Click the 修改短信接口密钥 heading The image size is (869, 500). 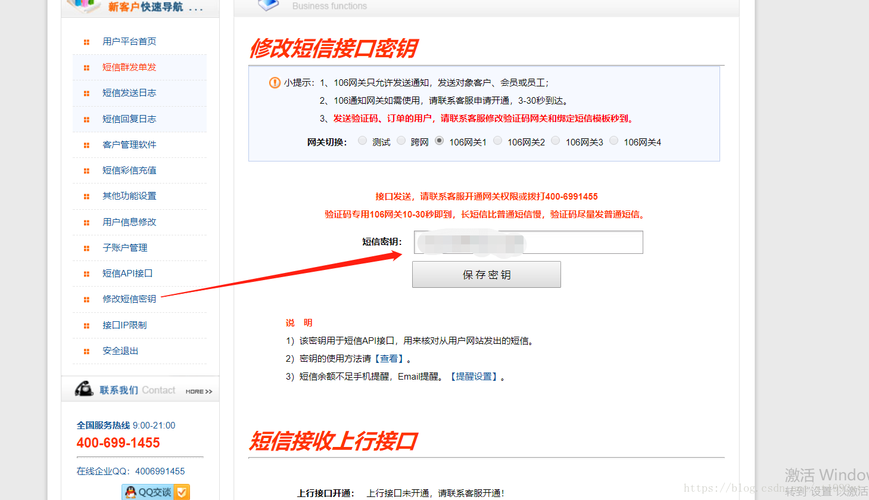tap(334, 49)
